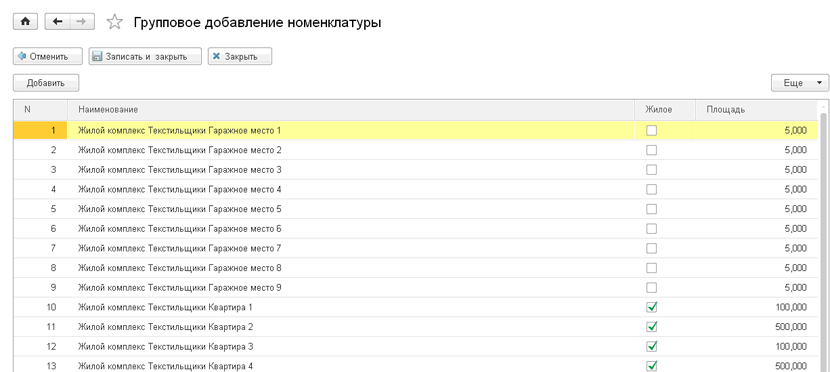
Task: Sort by Наименование column header
Action: pyautogui.click(x=351, y=110)
